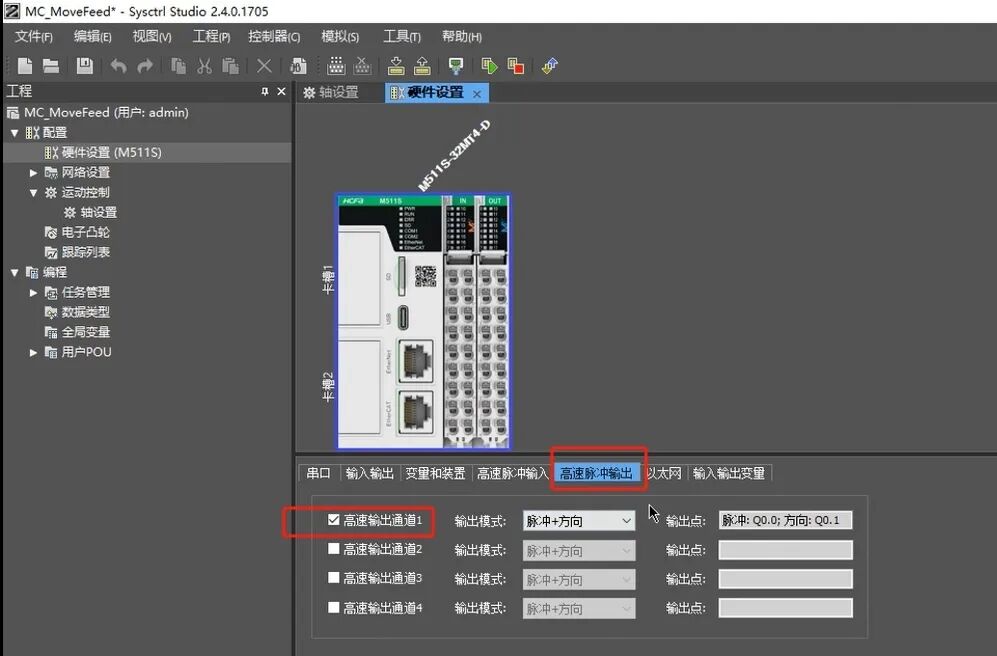Image resolution: width=997 pixels, height=656 pixels.
Task: Open the 编辑(E) menu
Action: pos(92,37)
